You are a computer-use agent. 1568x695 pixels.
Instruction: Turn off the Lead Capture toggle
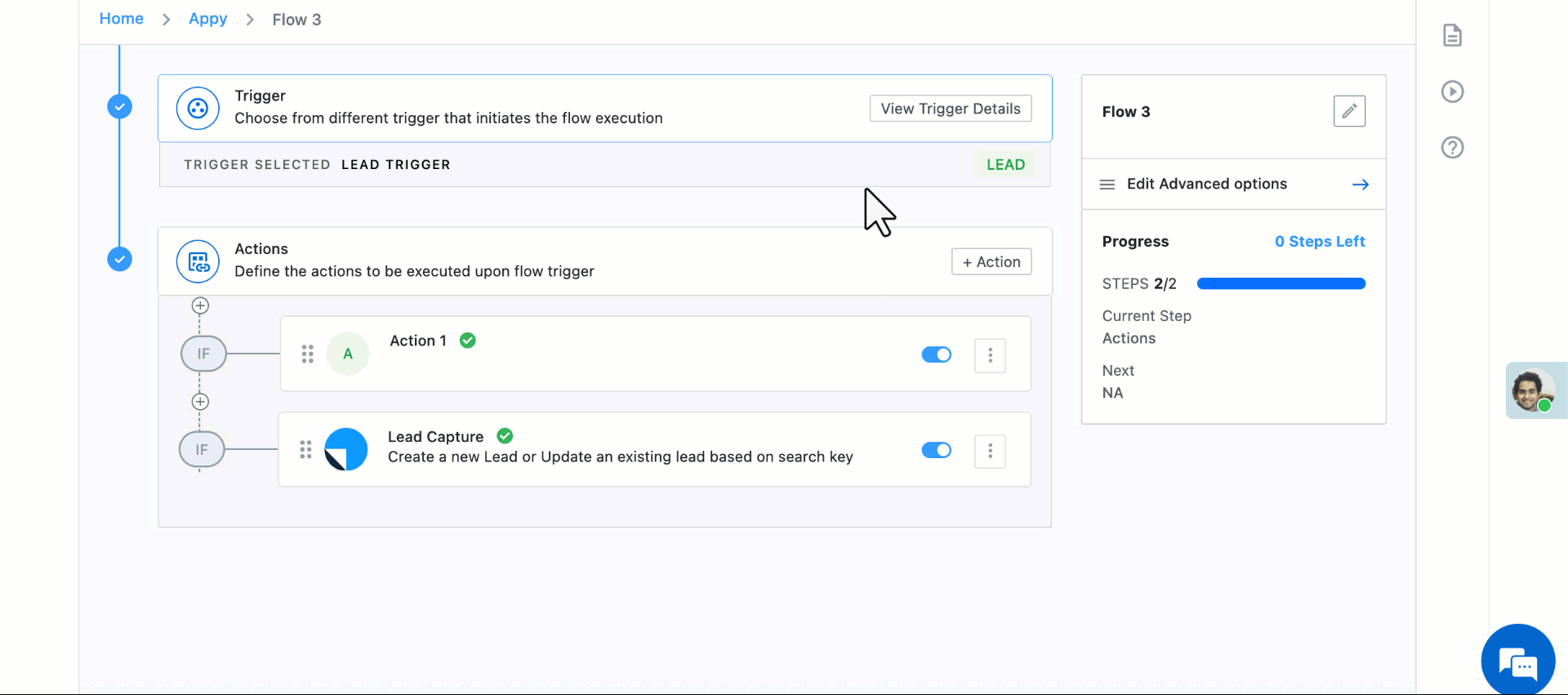tap(936, 451)
